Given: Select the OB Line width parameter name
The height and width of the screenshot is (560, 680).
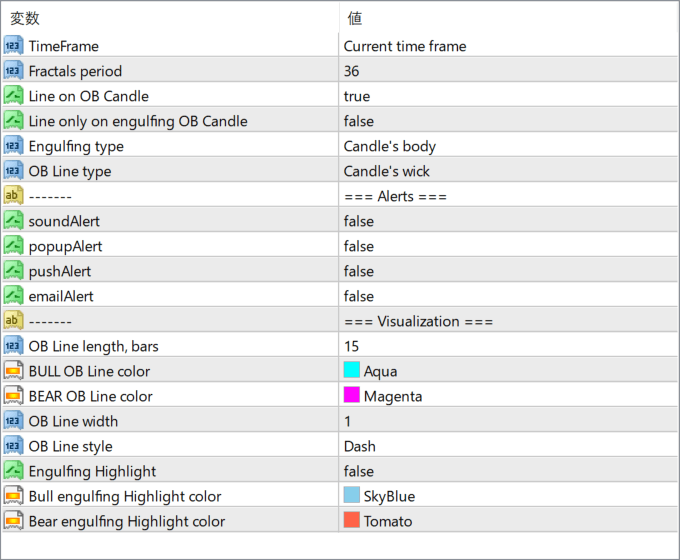Looking at the screenshot, I should coord(73,421).
